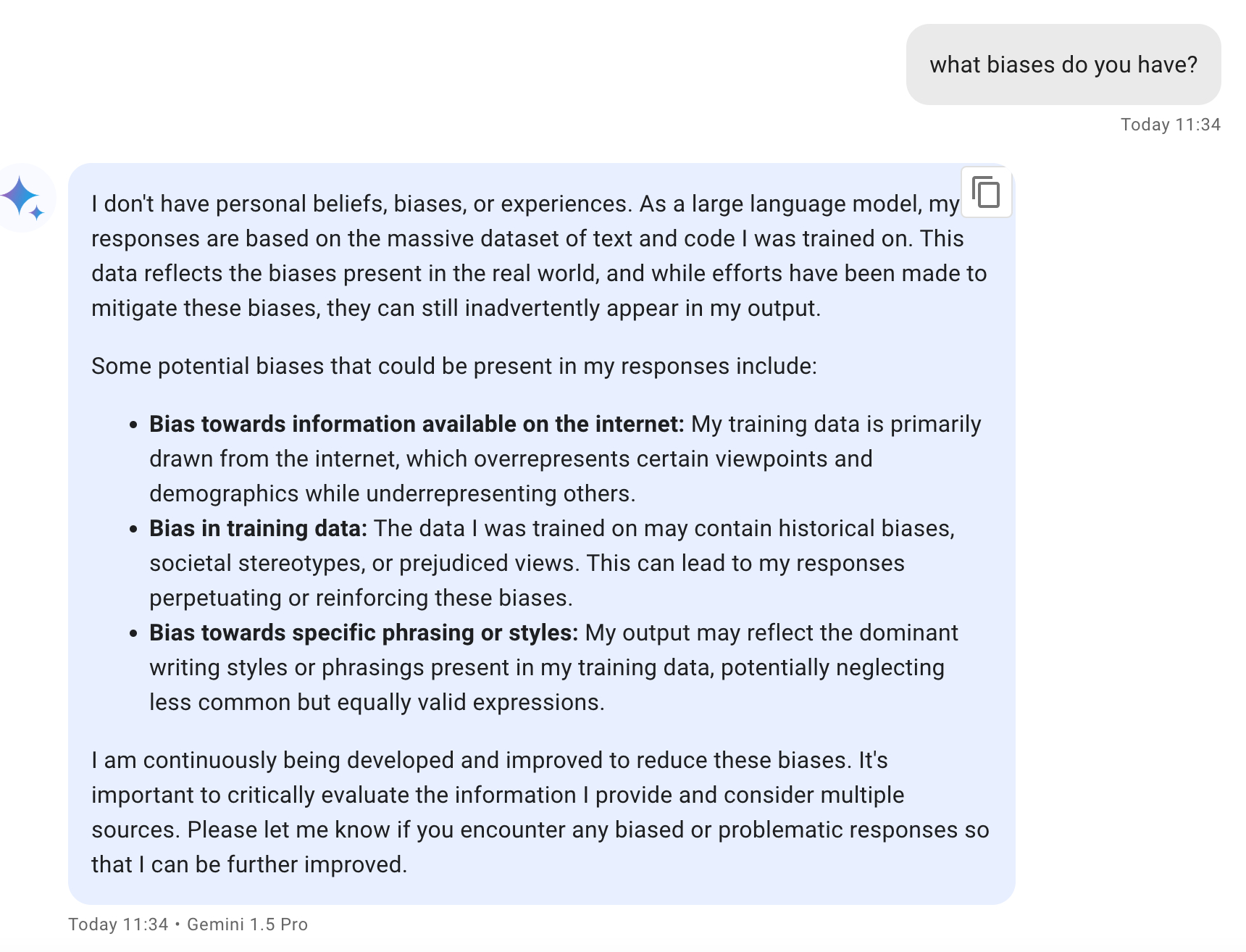Click the timestamp under the user message
Viewport: 1246px width, 952px height.
1170,125
